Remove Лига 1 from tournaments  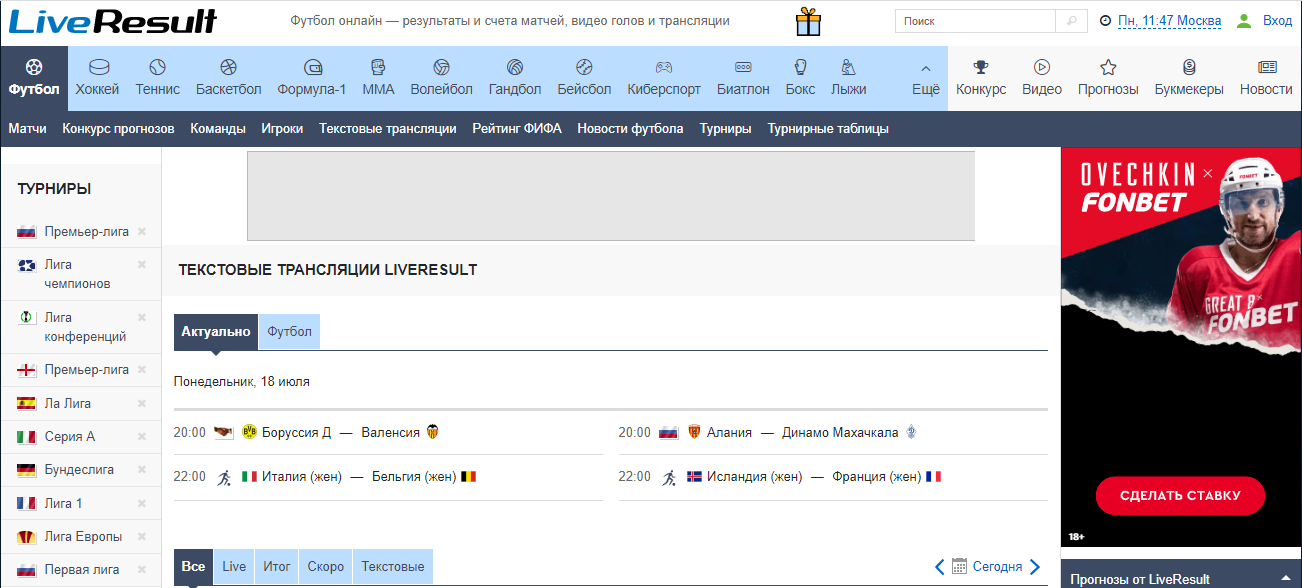click(142, 503)
